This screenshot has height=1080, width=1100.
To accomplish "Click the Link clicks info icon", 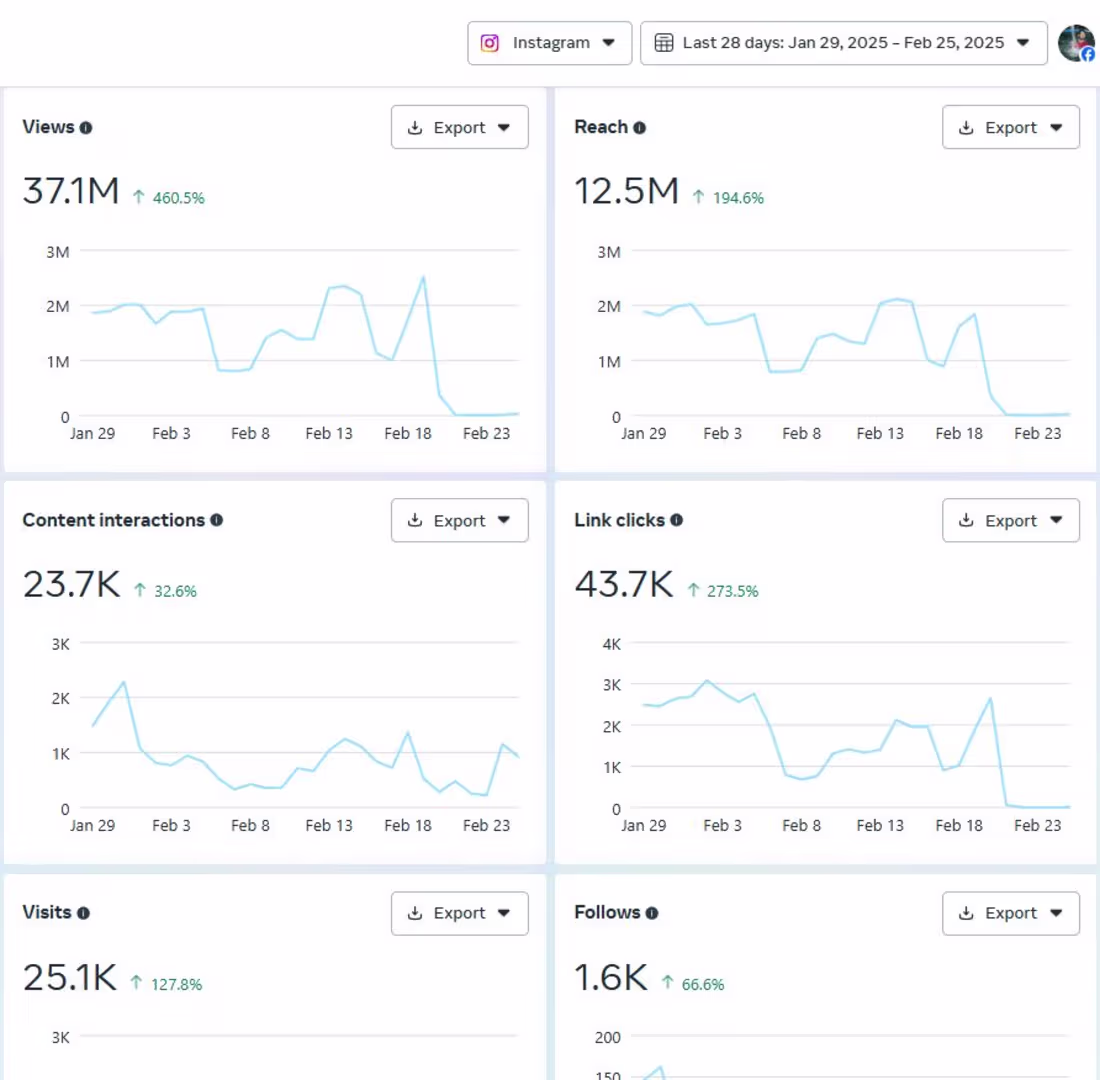I will (676, 520).
